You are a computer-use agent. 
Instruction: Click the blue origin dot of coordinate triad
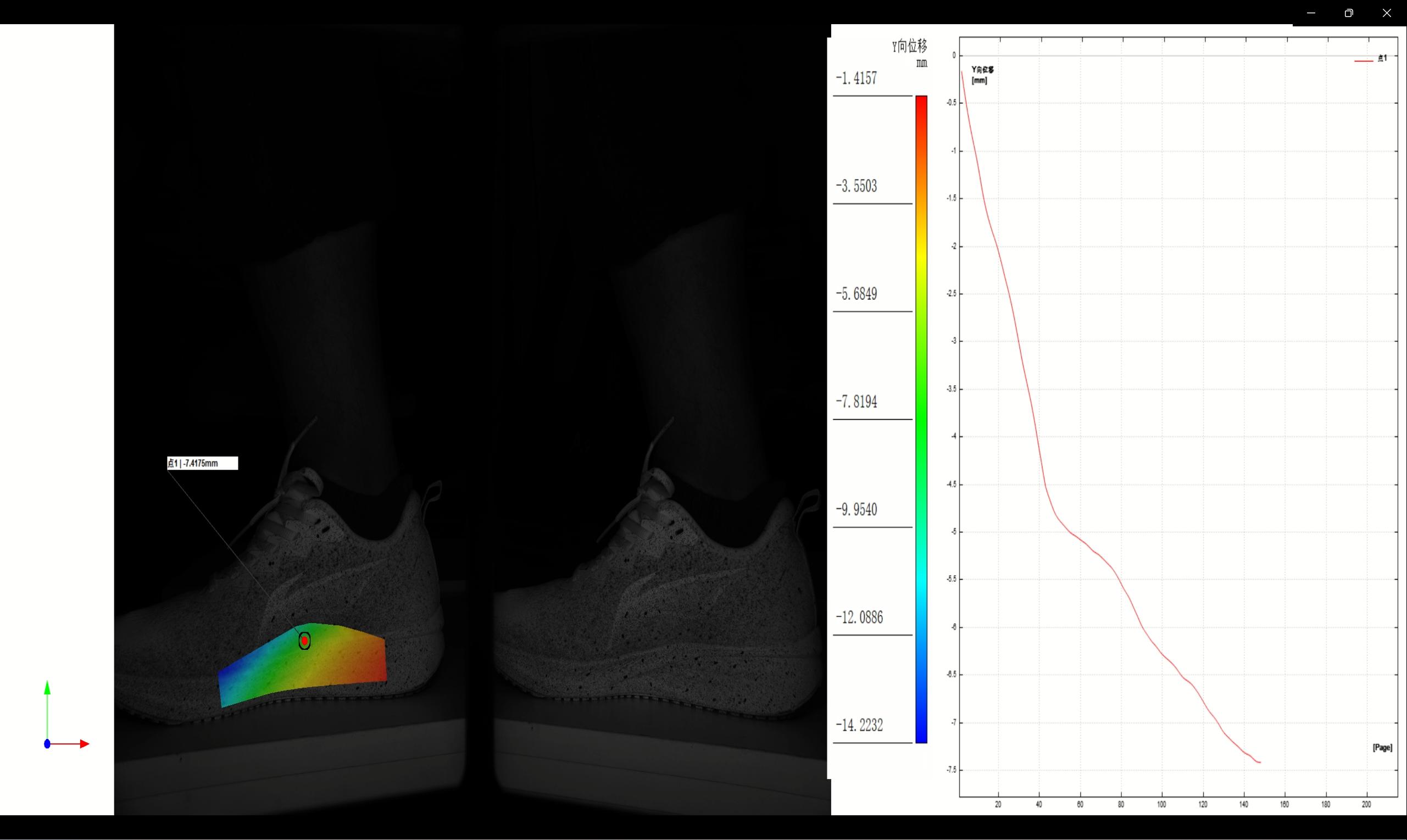[48, 744]
